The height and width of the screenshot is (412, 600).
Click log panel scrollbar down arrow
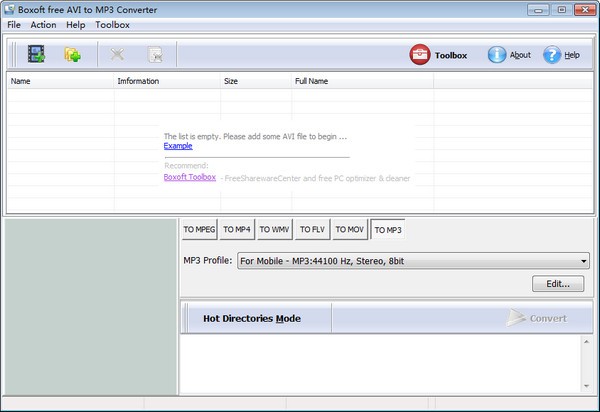pos(586,386)
